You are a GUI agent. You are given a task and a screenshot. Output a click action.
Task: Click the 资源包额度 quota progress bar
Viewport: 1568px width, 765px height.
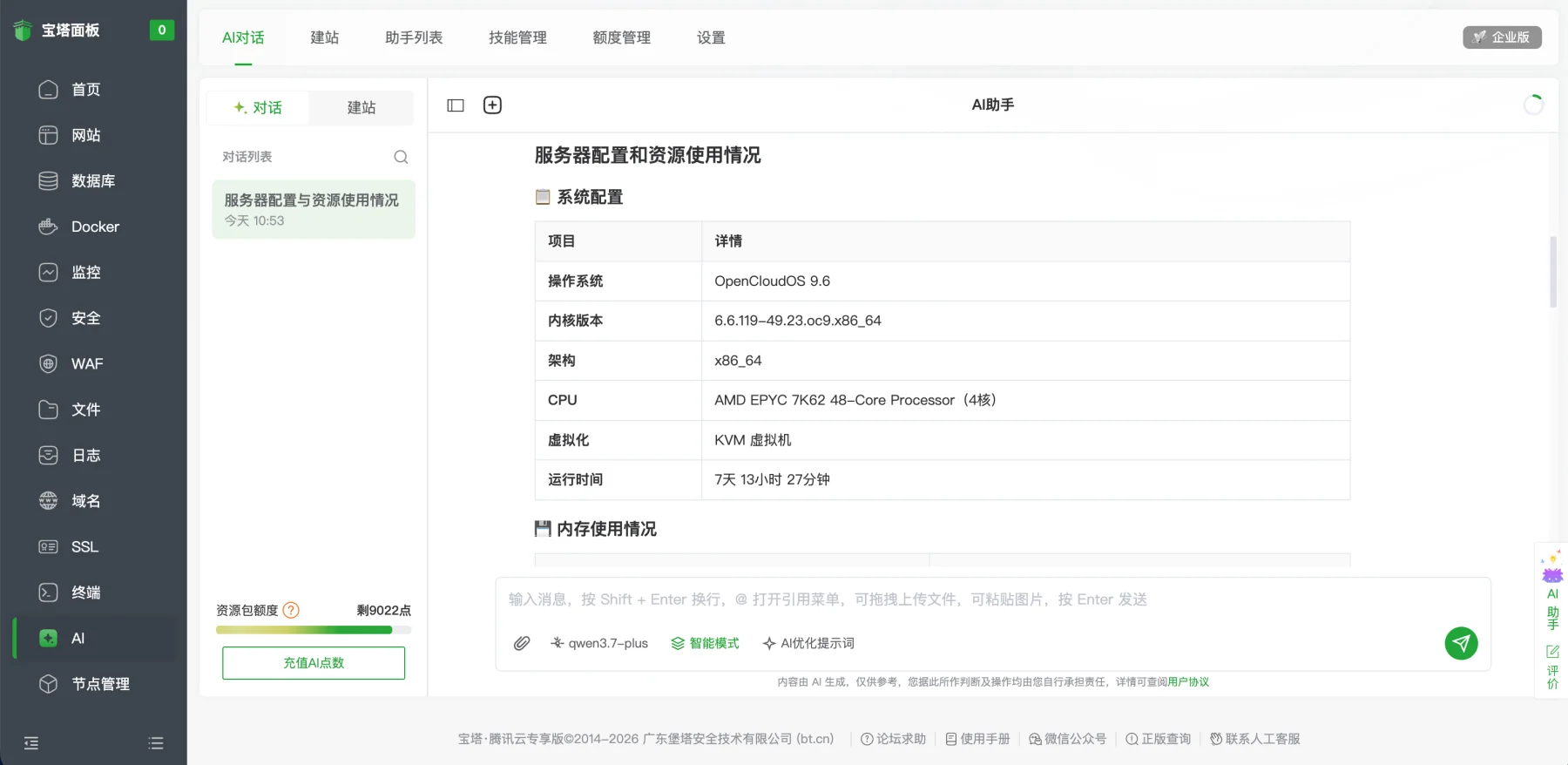coord(314,630)
